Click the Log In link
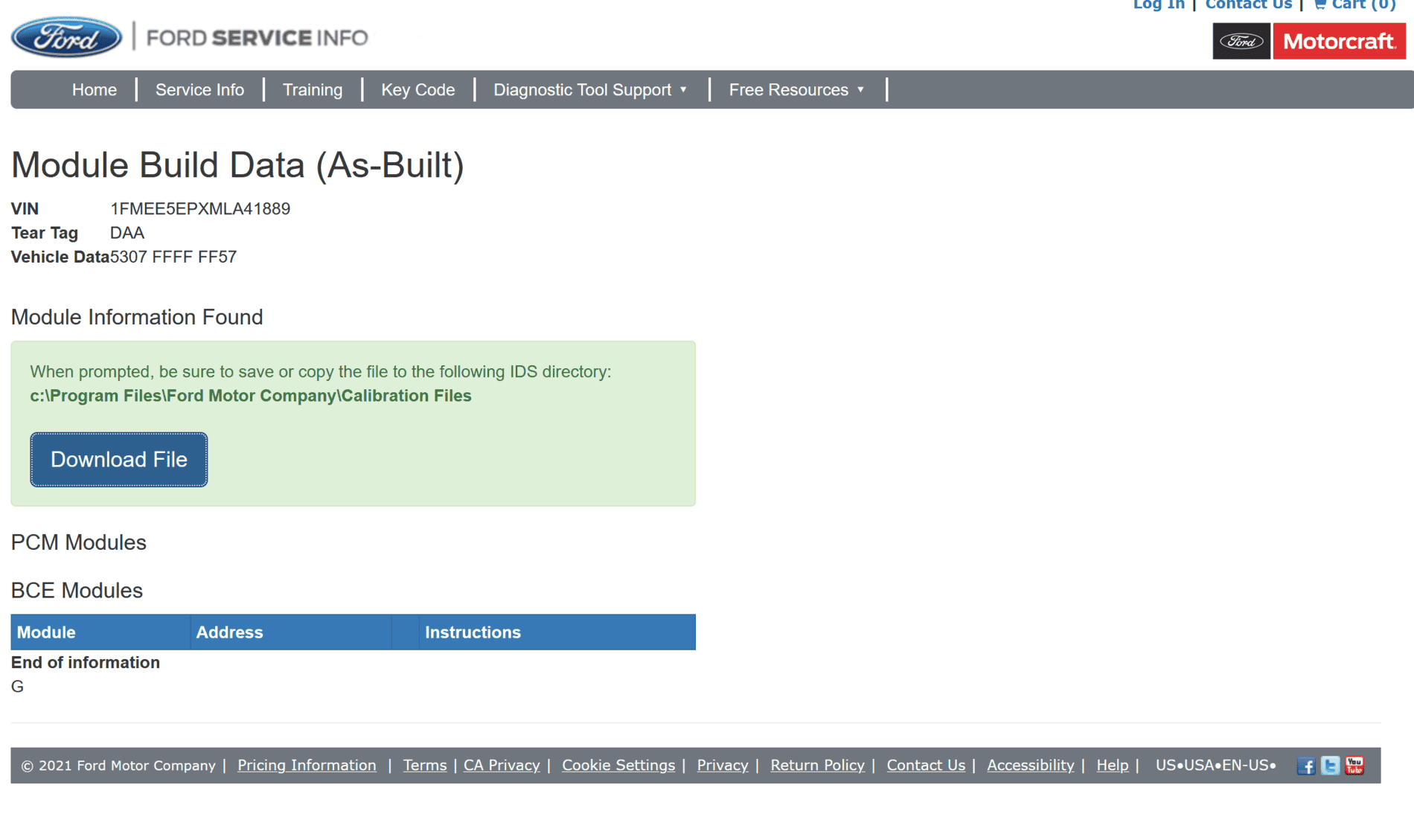The height and width of the screenshot is (840, 1414). click(x=1159, y=5)
